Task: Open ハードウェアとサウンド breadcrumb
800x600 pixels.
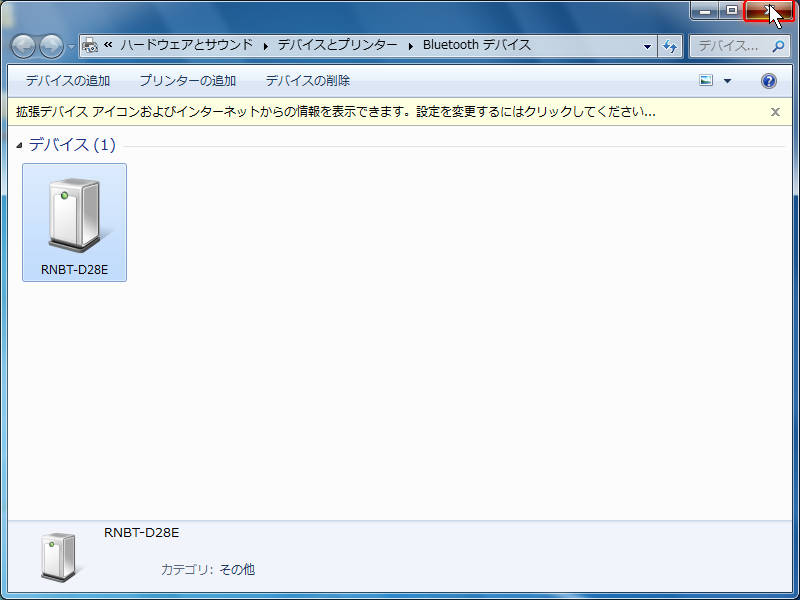Action: pos(187,45)
